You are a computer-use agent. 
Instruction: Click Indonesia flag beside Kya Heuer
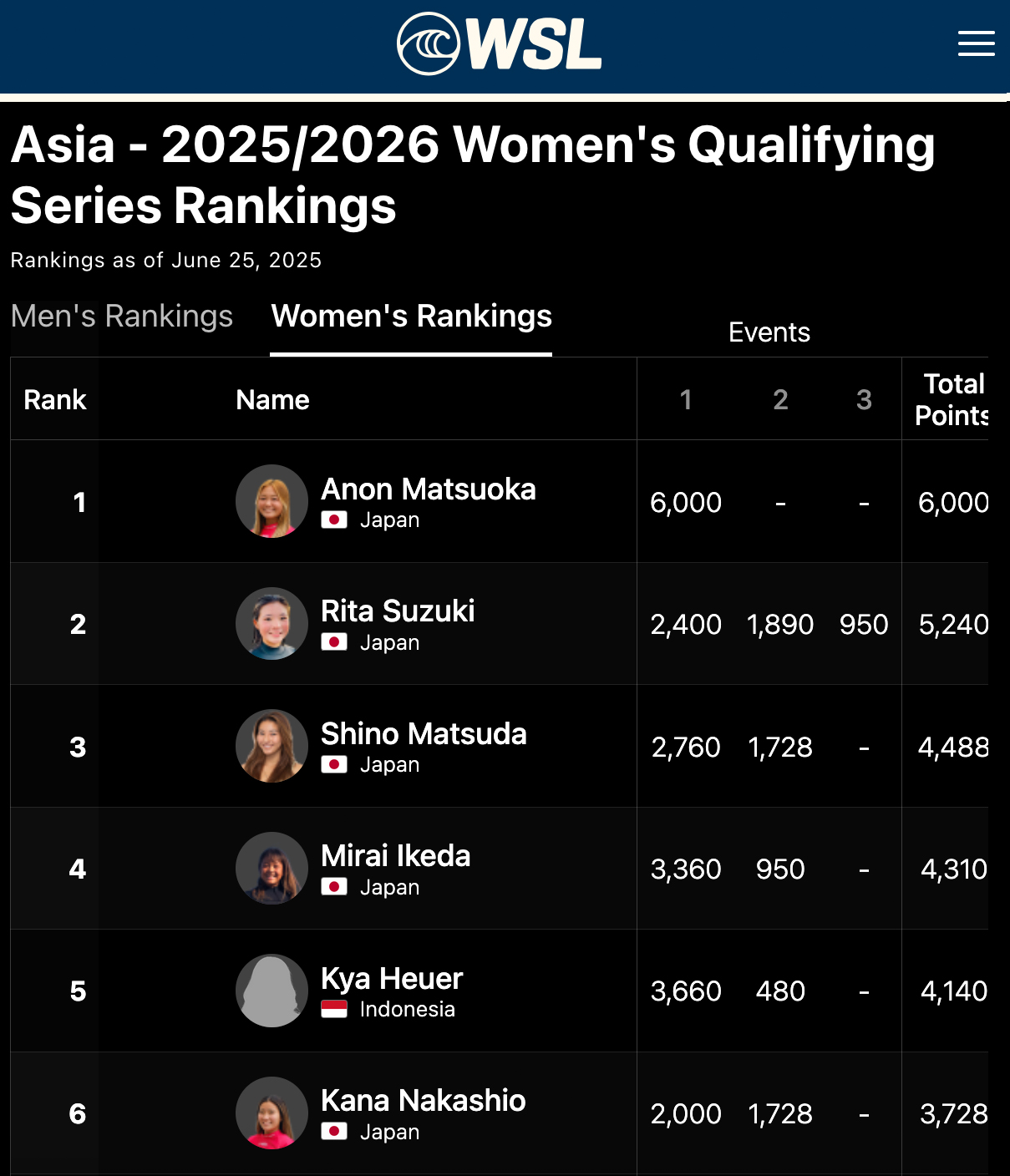pyautogui.click(x=334, y=1009)
